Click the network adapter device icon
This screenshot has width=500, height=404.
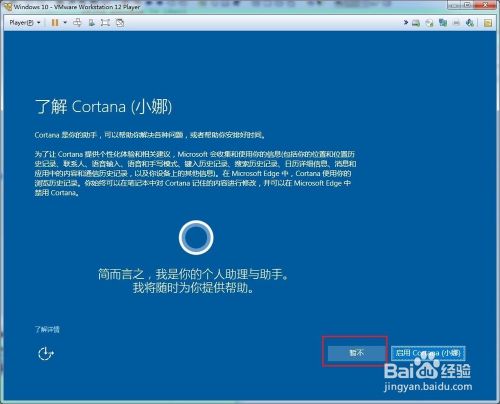(x=443, y=23)
